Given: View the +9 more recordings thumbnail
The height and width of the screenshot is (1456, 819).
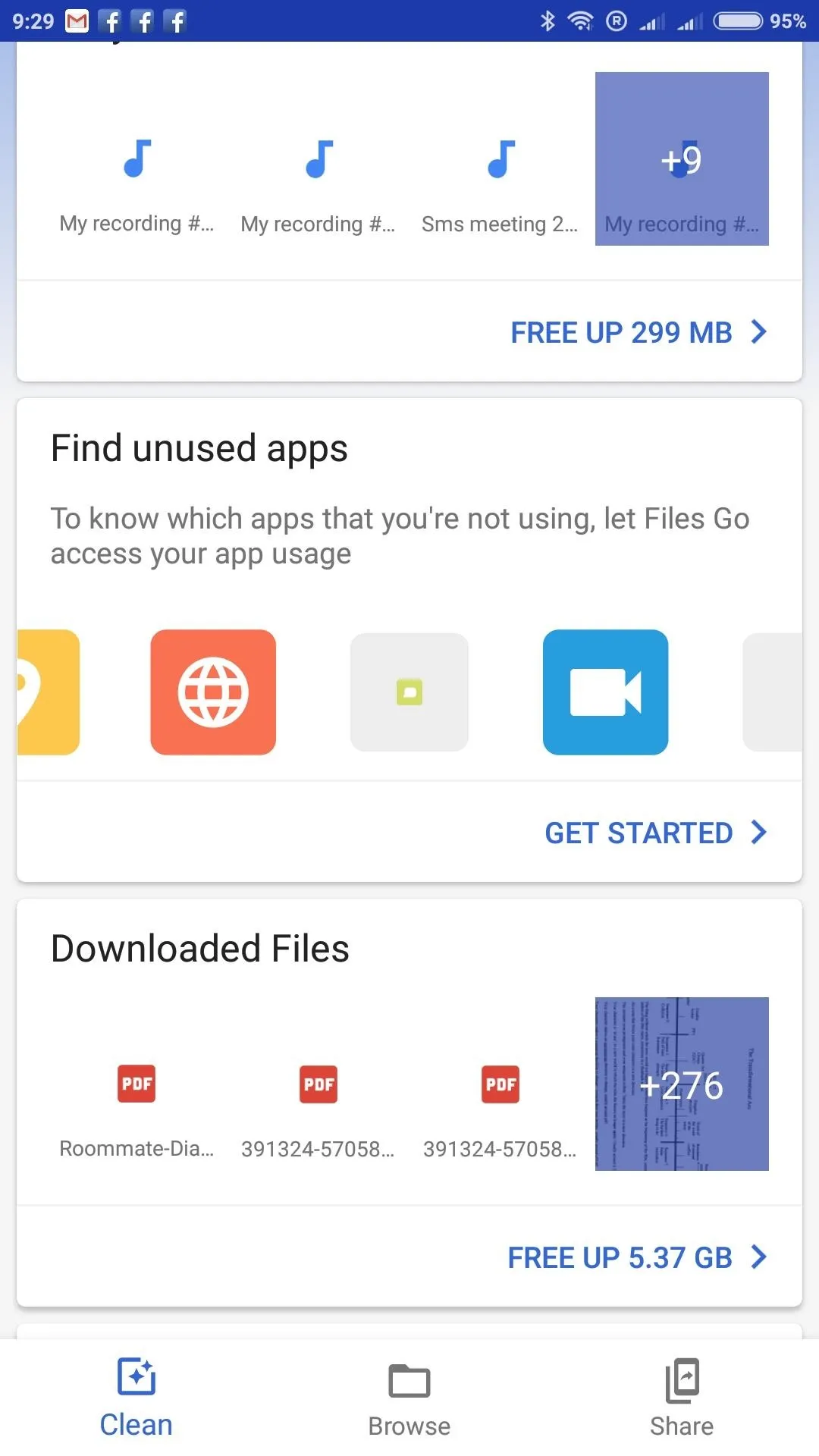Looking at the screenshot, I should coord(682,159).
